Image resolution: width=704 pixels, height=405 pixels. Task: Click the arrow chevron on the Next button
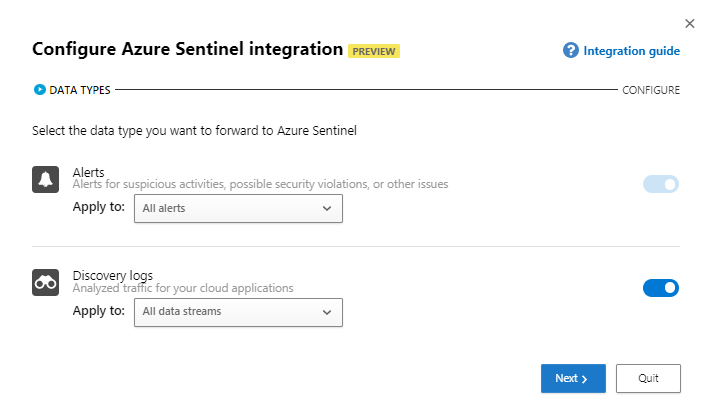click(x=584, y=379)
